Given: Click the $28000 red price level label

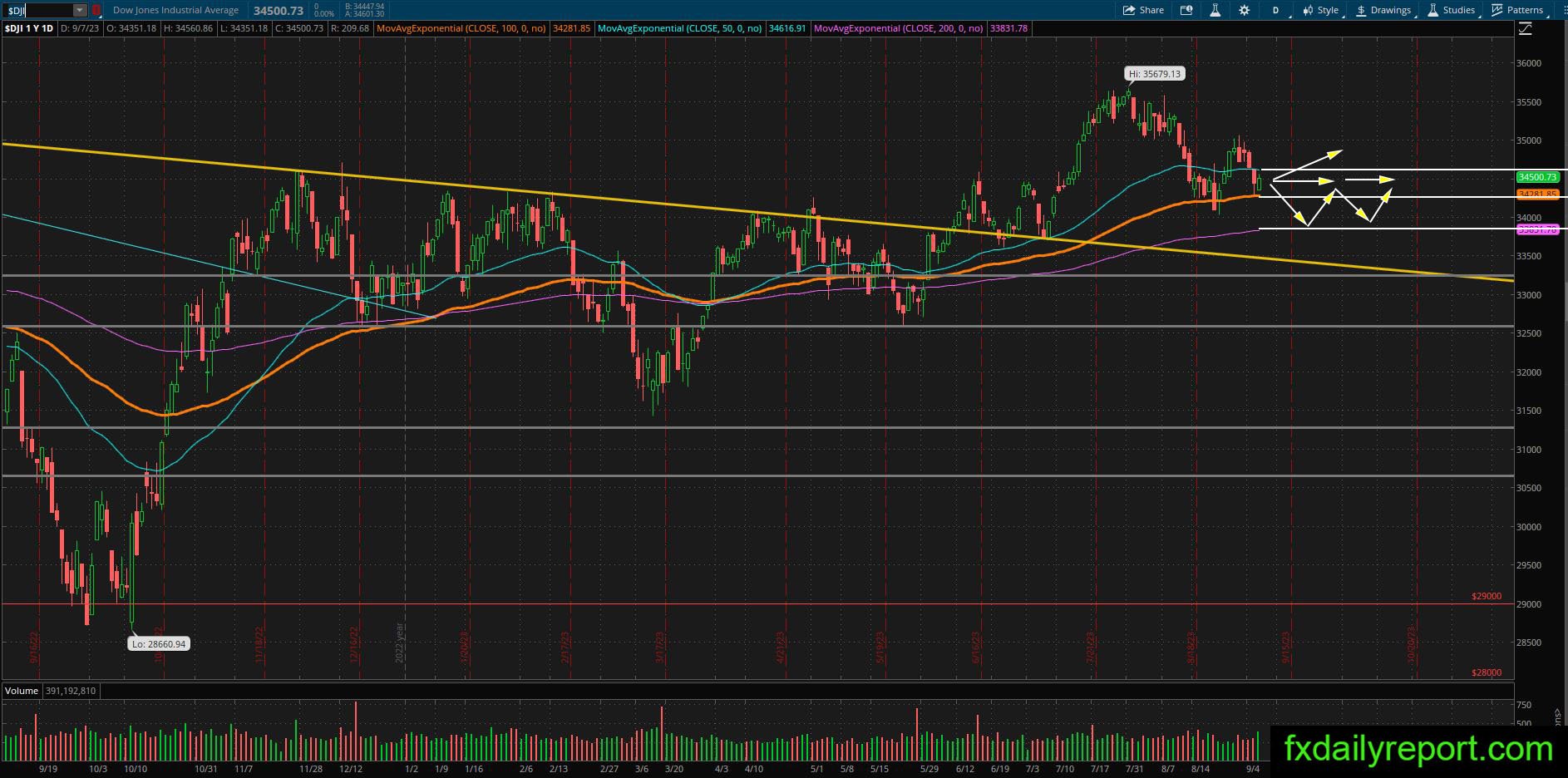Looking at the screenshot, I should point(1487,672).
